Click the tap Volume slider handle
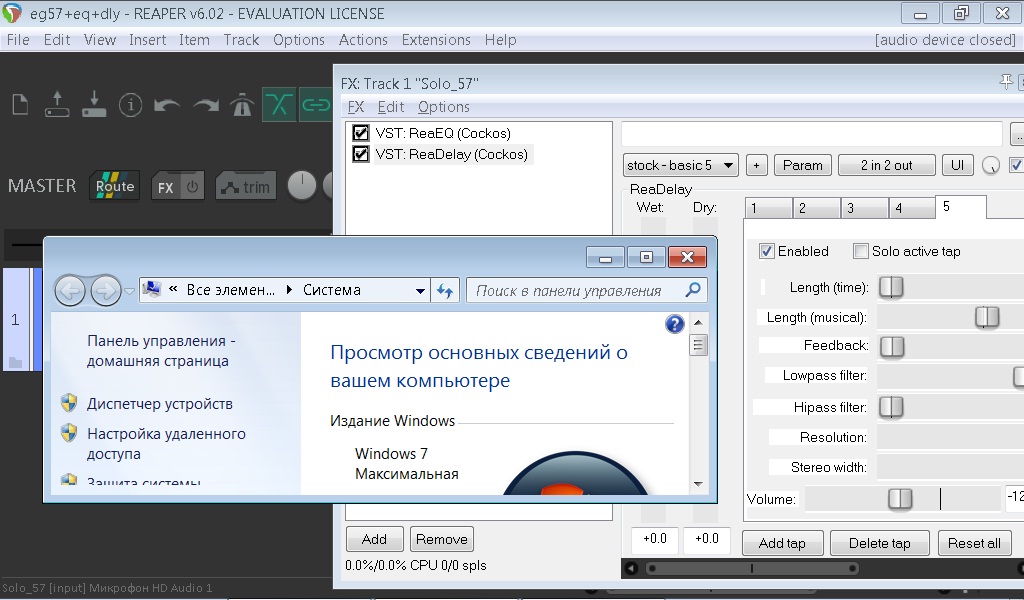This screenshot has width=1024, height=600. point(900,499)
